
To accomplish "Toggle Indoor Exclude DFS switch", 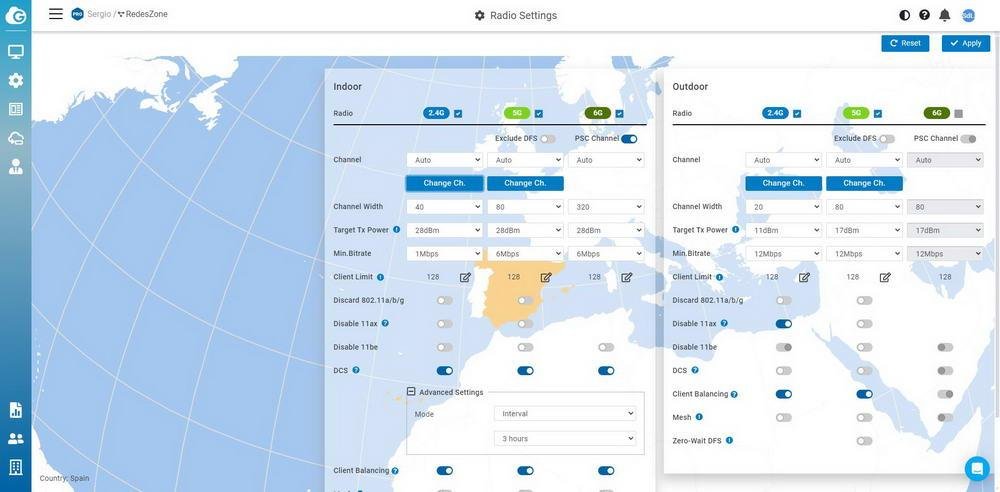I will [548, 138].
